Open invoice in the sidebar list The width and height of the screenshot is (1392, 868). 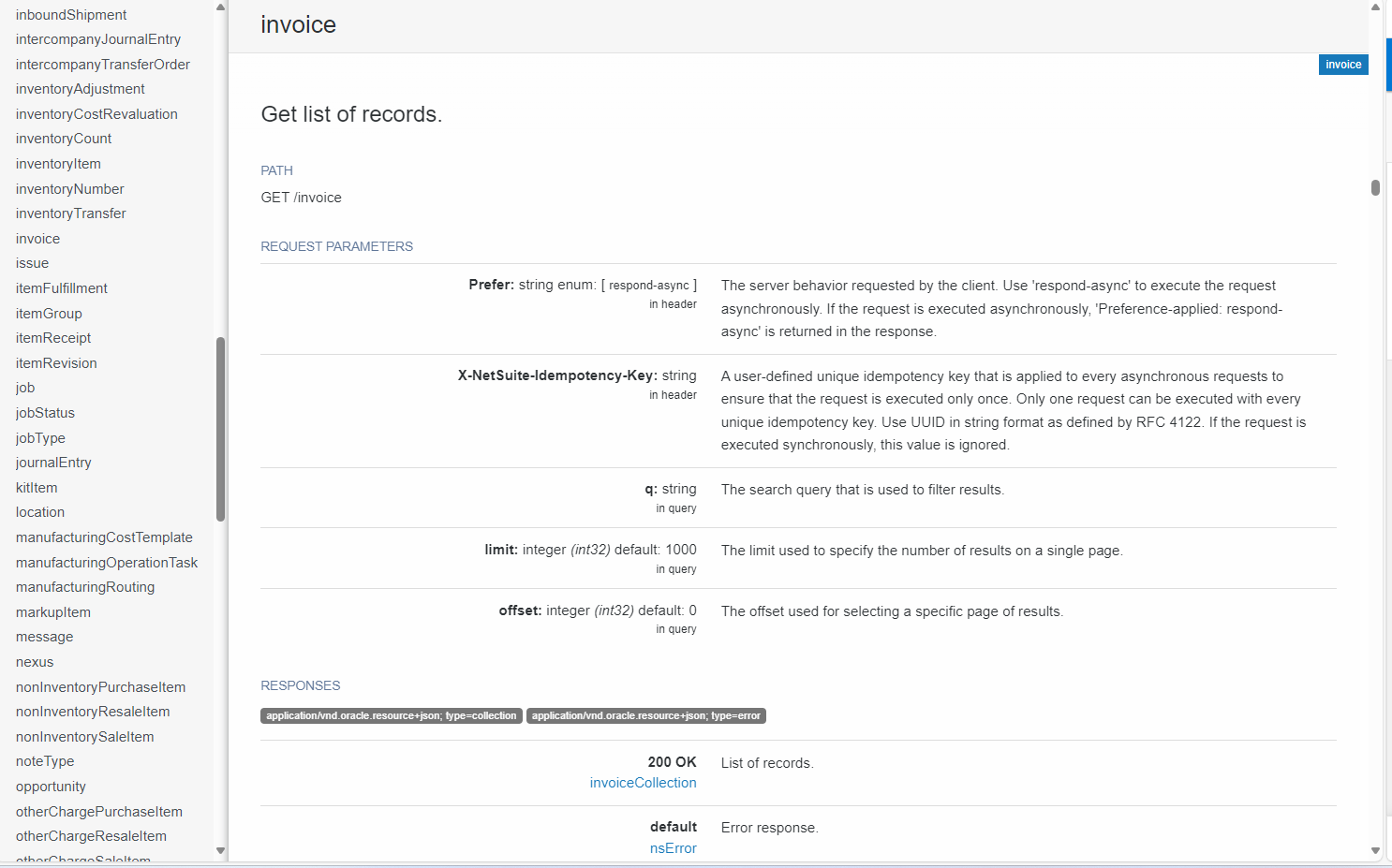(x=37, y=239)
